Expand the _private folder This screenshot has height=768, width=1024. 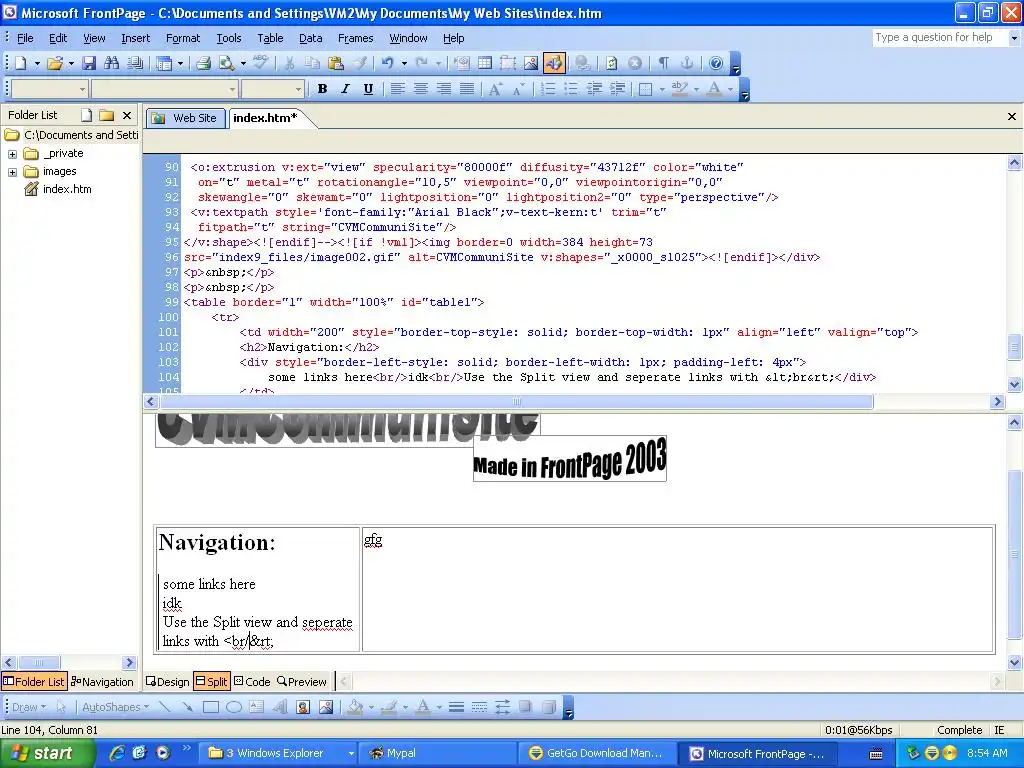point(12,154)
